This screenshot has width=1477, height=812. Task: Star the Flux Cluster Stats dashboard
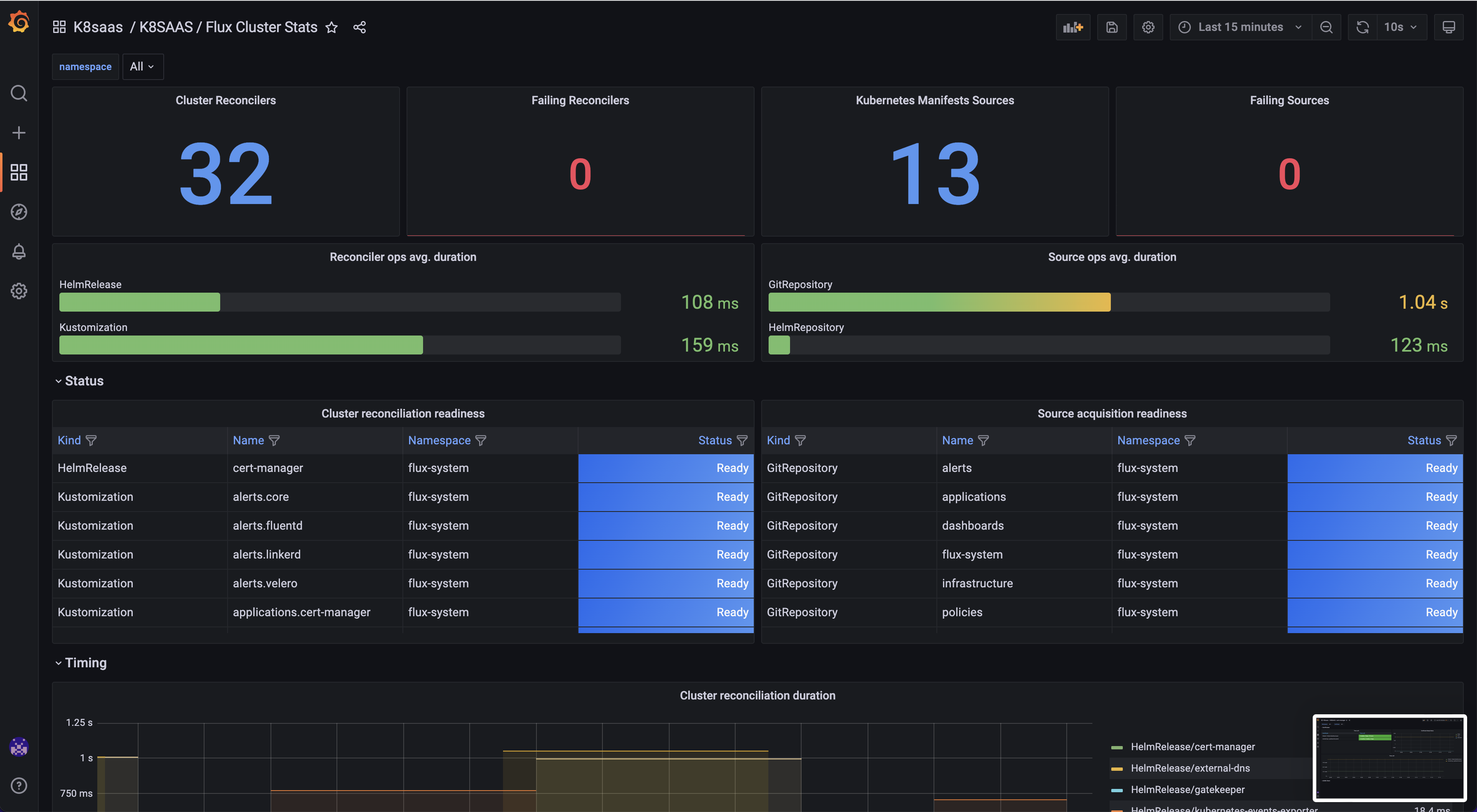point(332,27)
